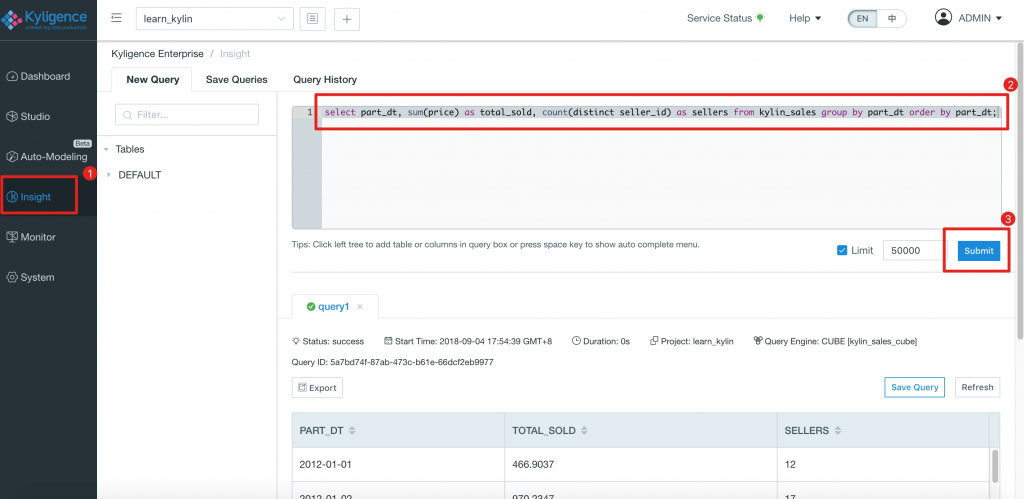Switch language to EN
Image resolution: width=1024 pixels, height=499 pixels.
click(862, 18)
